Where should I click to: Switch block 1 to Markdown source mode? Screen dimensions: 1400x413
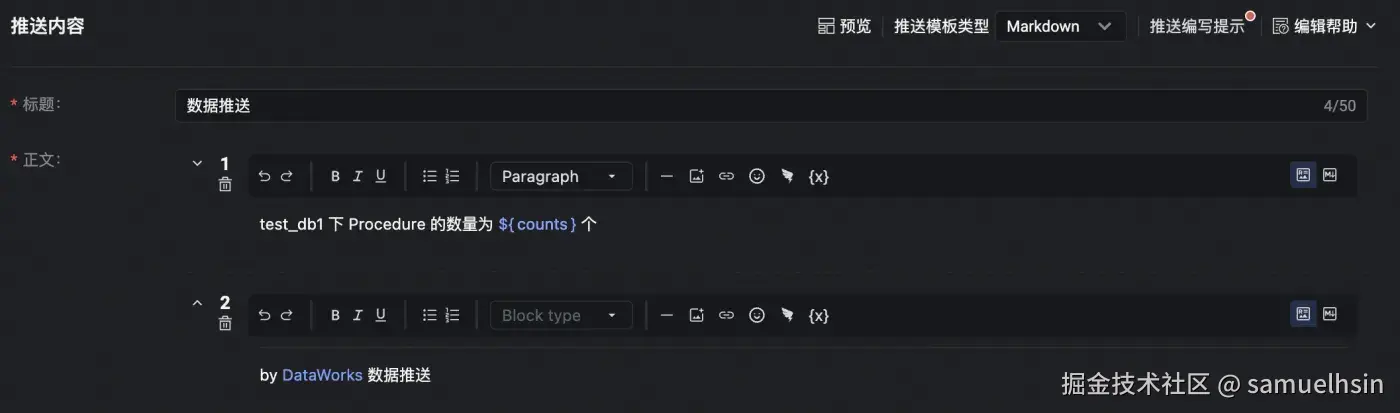[1329, 175]
